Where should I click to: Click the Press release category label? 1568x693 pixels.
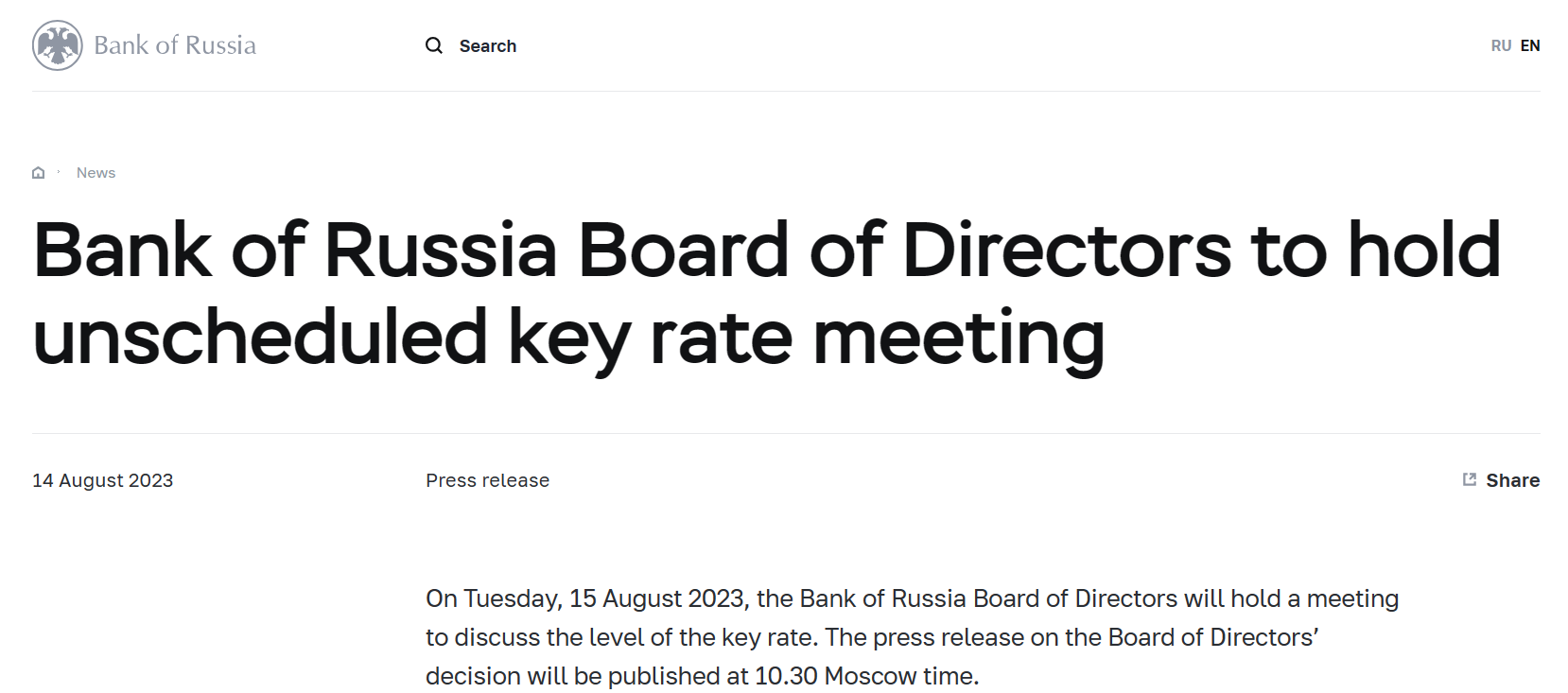tap(487, 480)
